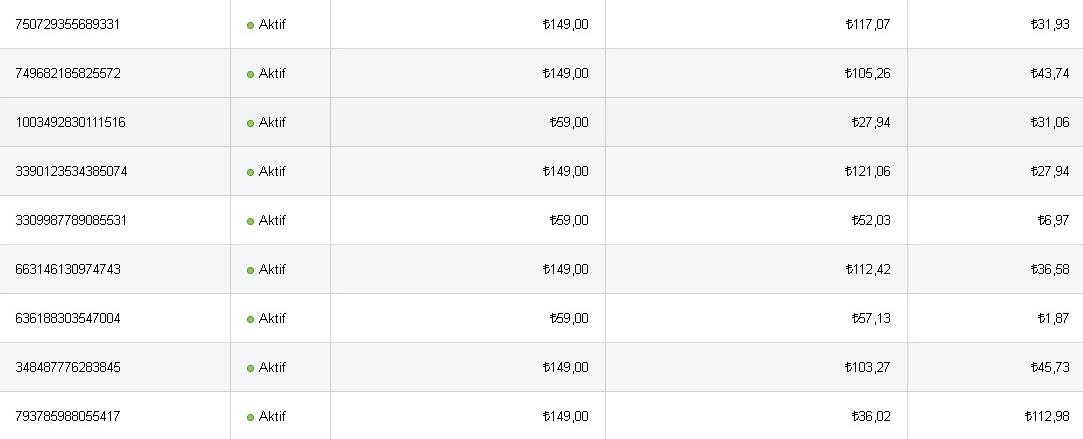Click green status indicator for 3390123534385074

tap(250, 173)
